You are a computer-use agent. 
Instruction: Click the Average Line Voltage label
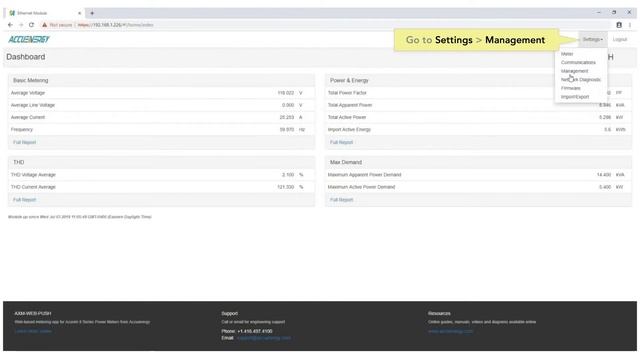33,105
